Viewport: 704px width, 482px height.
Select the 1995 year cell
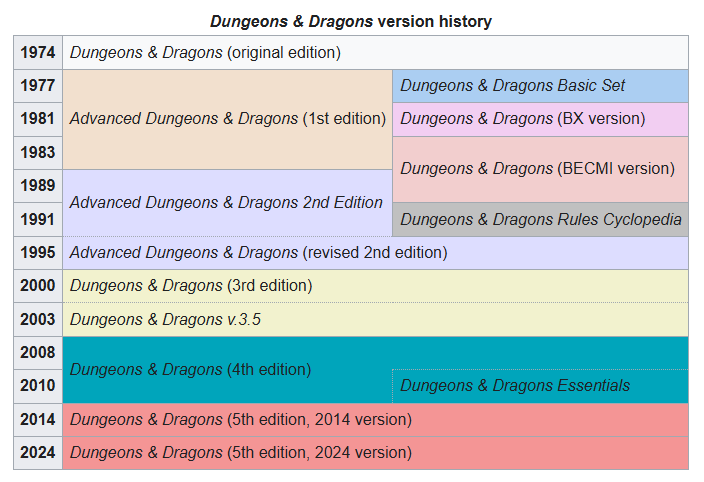tap(38, 253)
